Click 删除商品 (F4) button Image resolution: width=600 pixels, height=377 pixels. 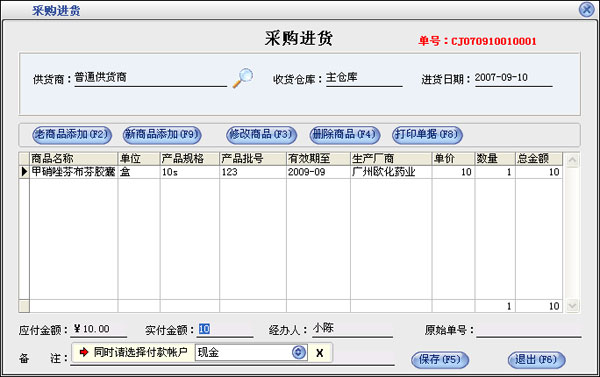tap(344, 135)
